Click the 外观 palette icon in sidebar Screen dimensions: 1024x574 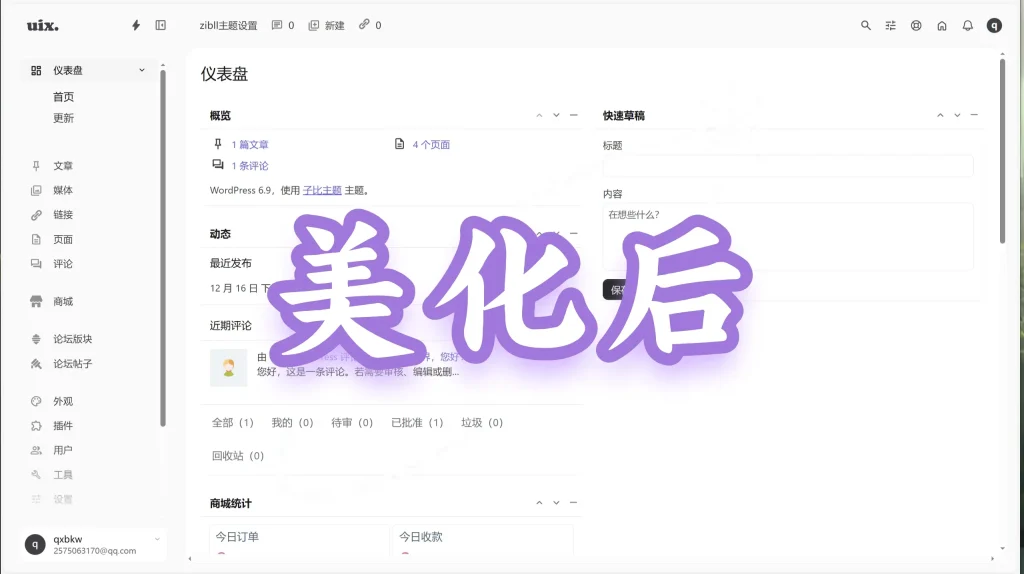point(36,401)
